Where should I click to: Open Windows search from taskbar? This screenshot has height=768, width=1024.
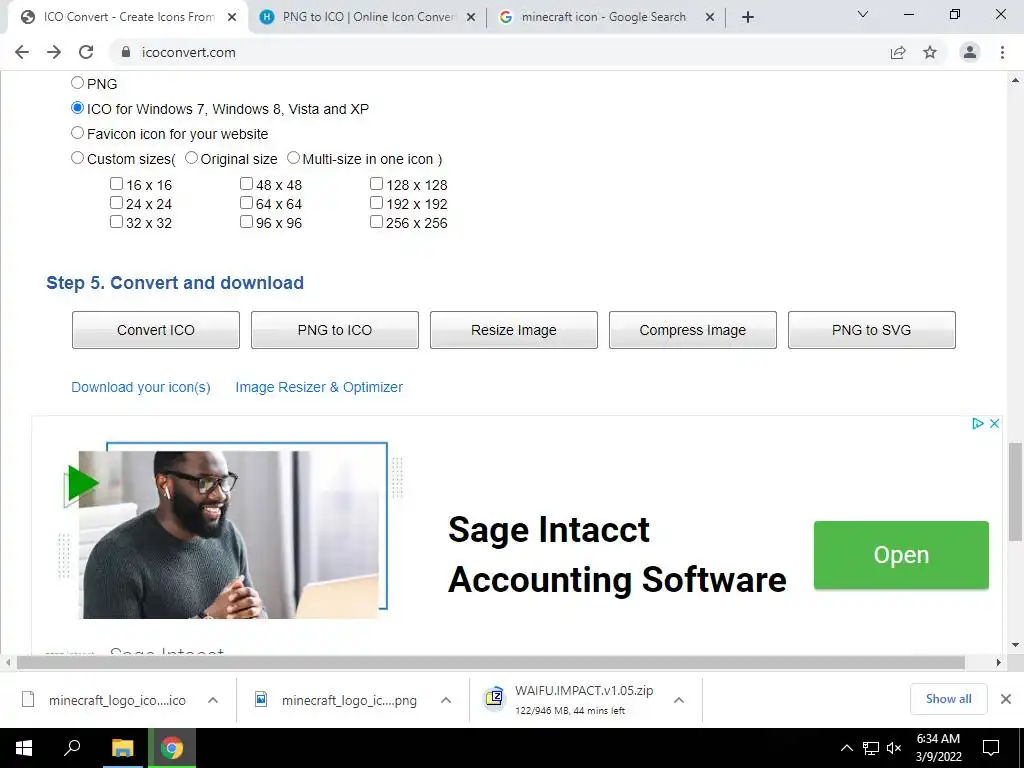[72, 748]
